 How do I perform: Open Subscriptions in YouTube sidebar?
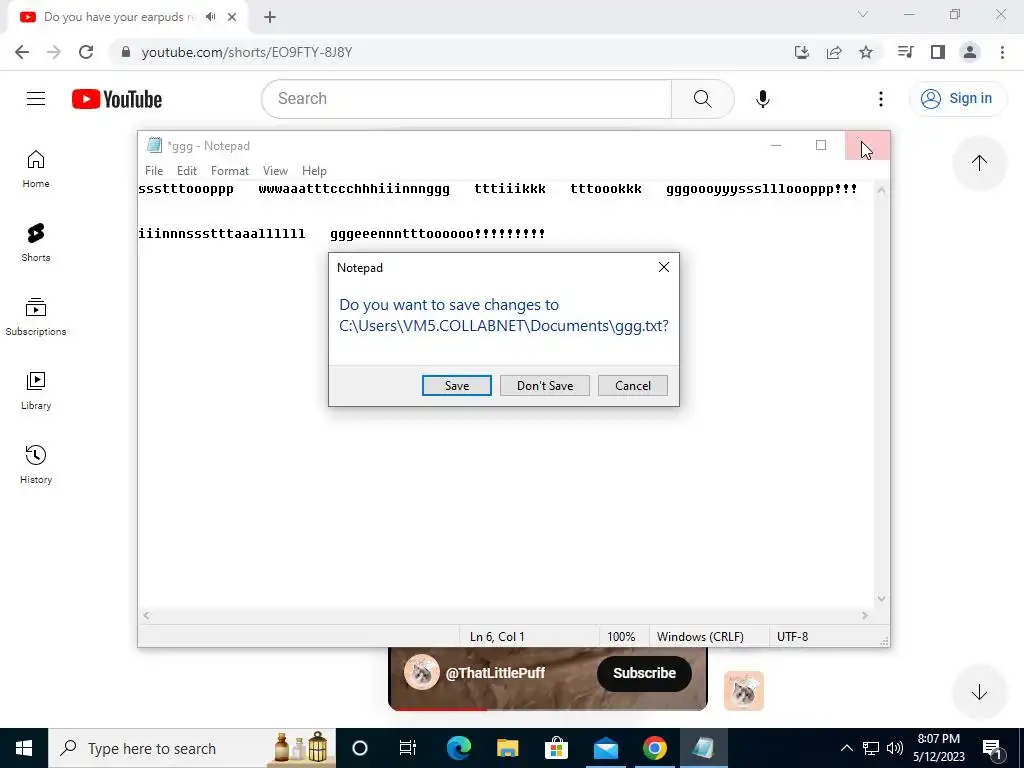tap(36, 317)
